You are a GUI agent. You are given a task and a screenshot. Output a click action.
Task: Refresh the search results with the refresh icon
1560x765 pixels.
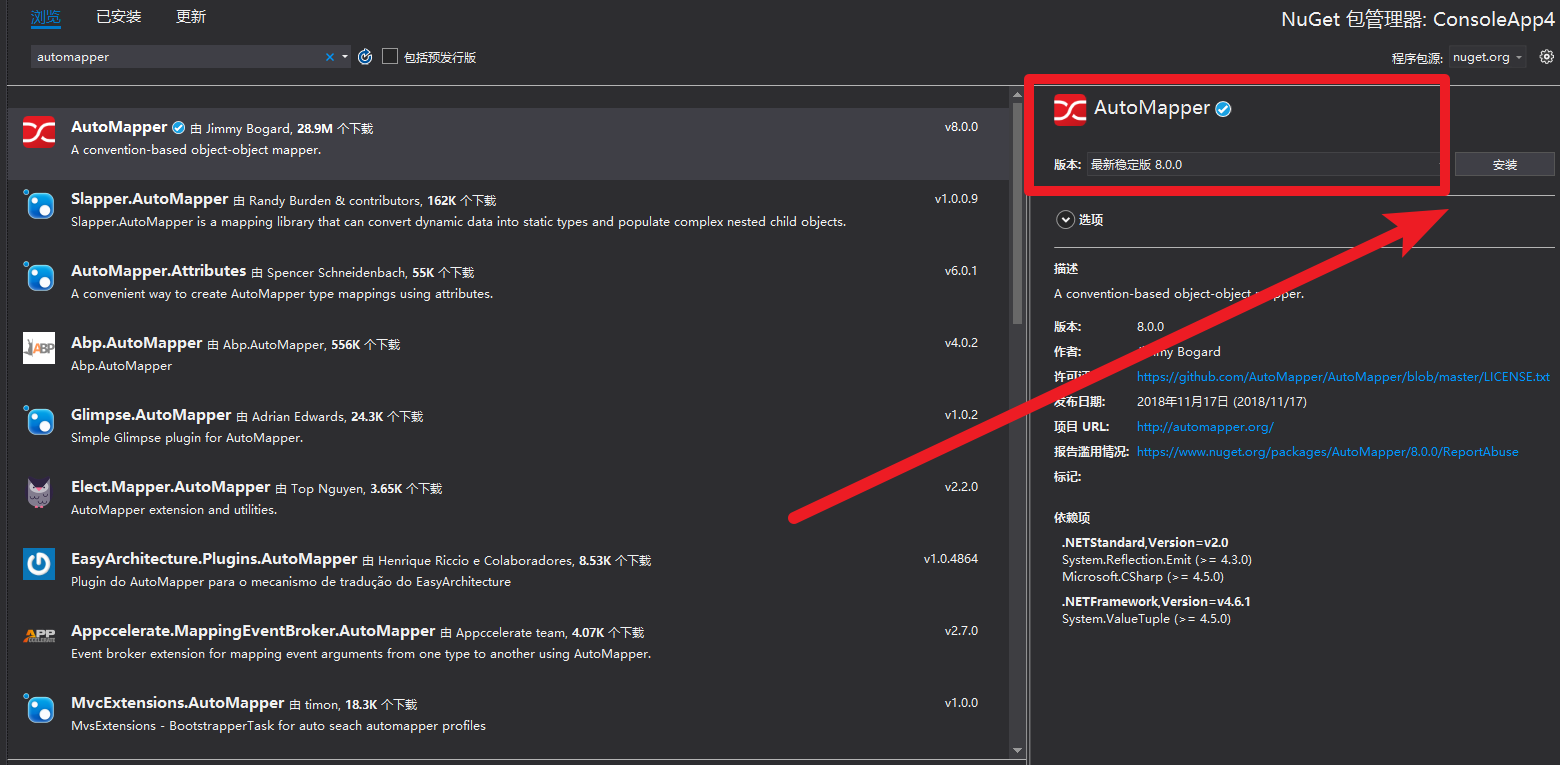pos(365,57)
